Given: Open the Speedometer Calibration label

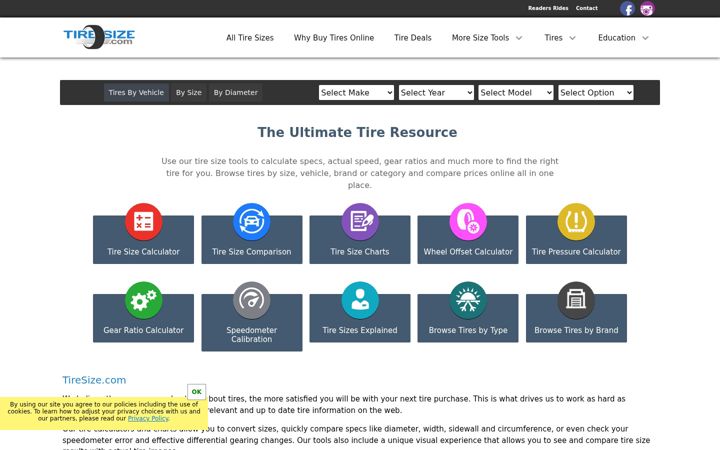Looking at the screenshot, I should (252, 335).
